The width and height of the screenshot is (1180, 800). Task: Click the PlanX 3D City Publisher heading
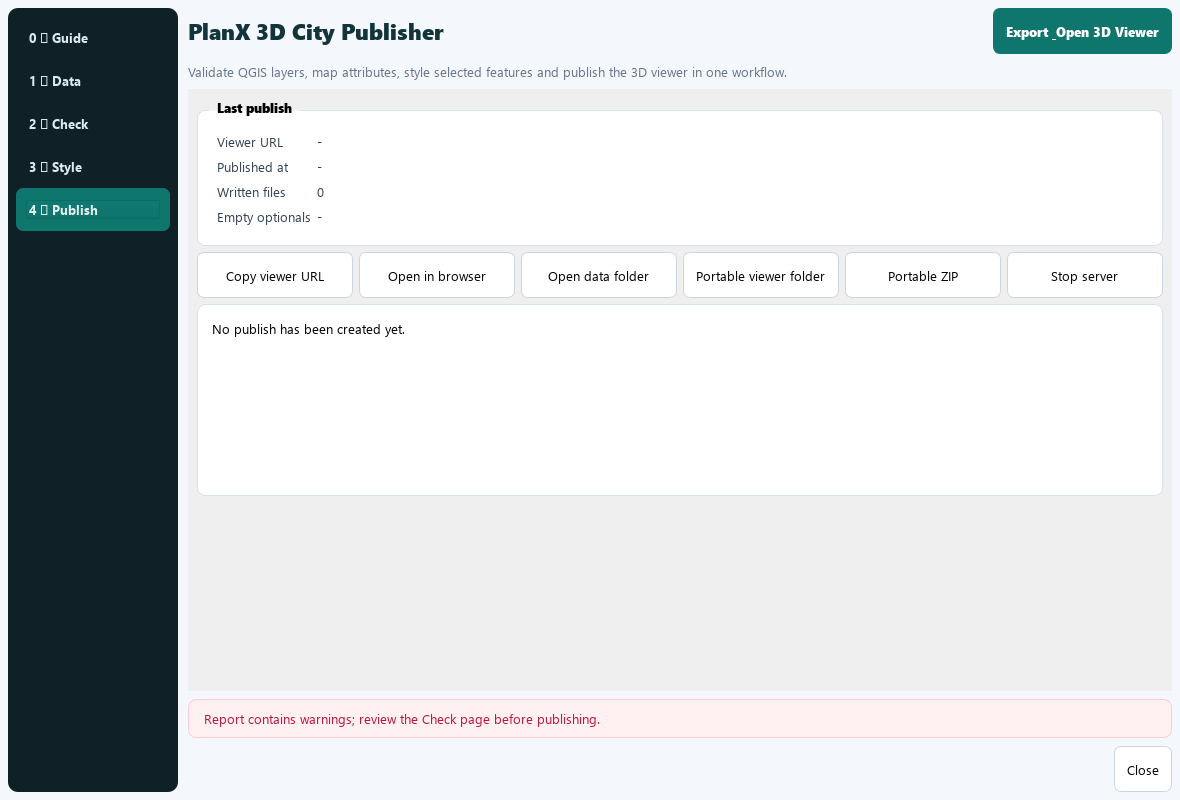coord(316,32)
